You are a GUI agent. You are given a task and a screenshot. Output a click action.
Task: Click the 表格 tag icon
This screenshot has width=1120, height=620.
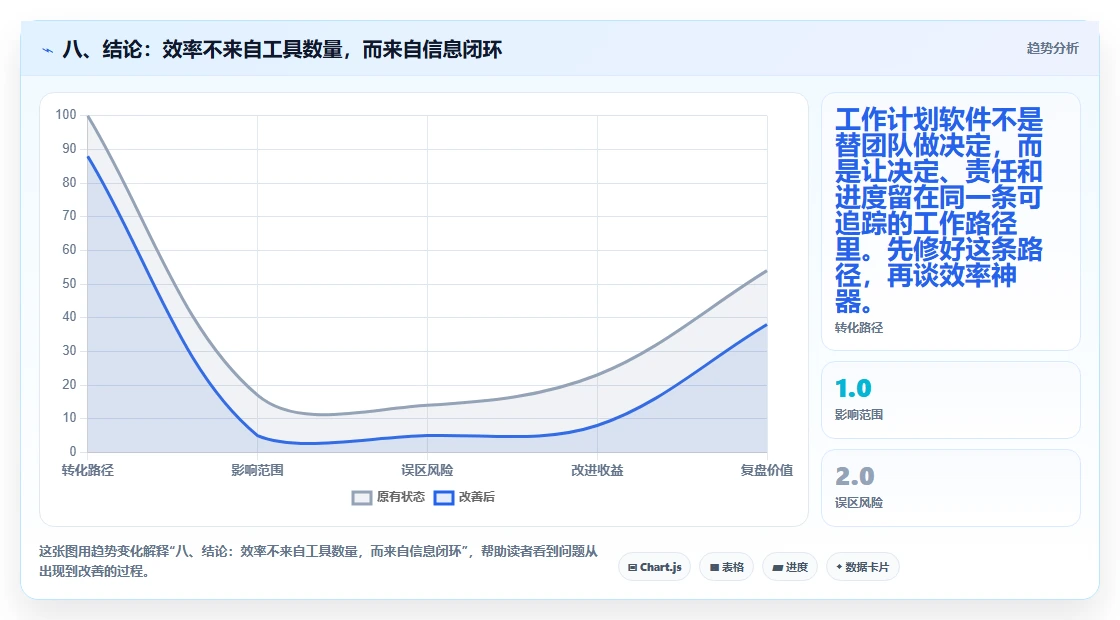point(714,568)
